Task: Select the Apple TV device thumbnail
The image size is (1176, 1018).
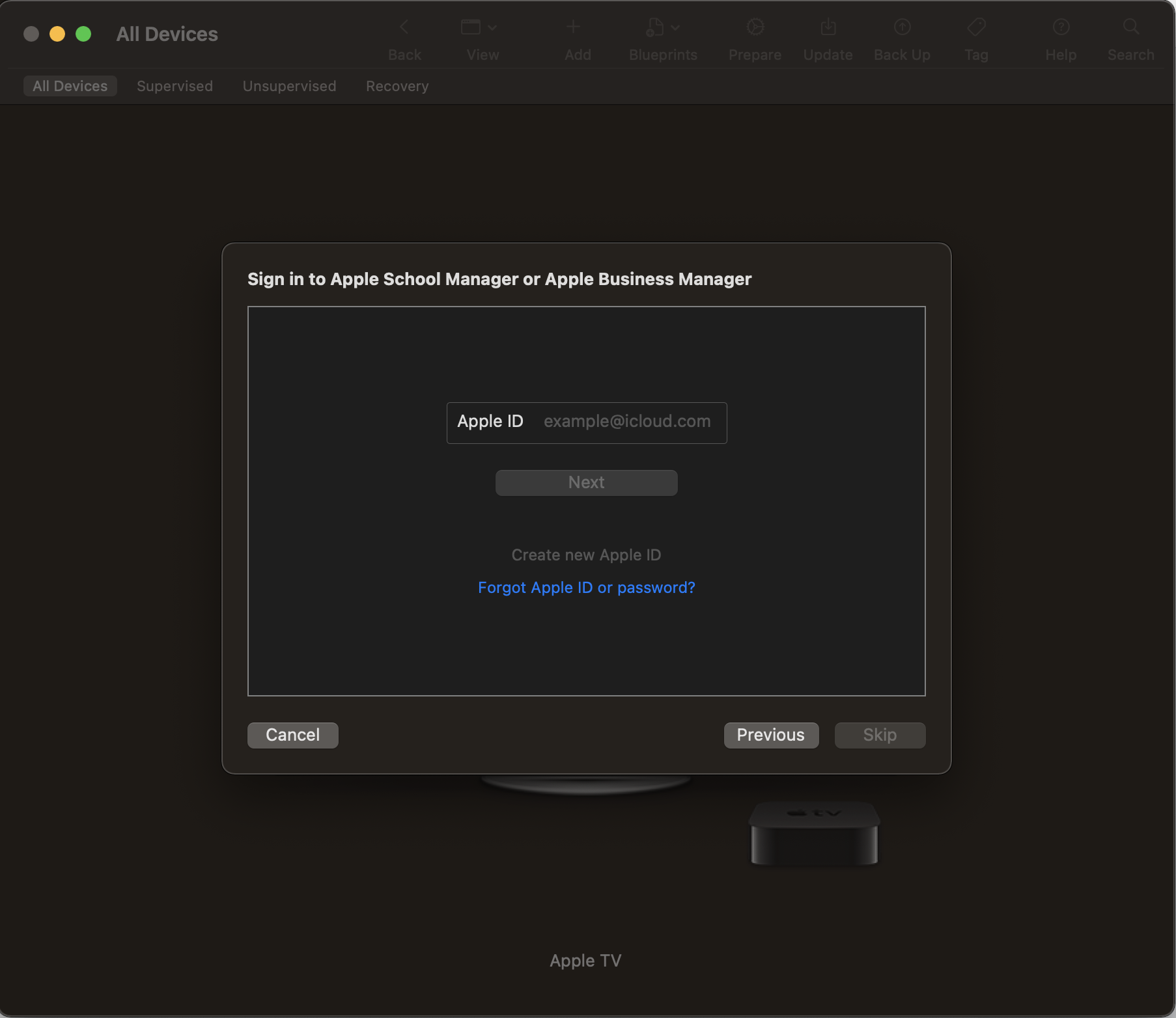Action: (814, 833)
